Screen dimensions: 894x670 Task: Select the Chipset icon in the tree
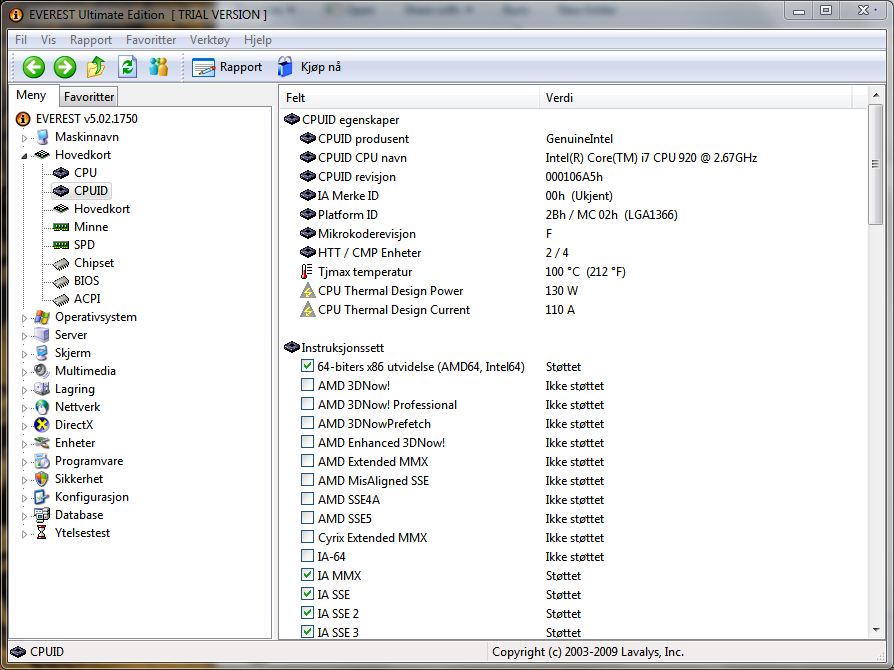[61, 263]
